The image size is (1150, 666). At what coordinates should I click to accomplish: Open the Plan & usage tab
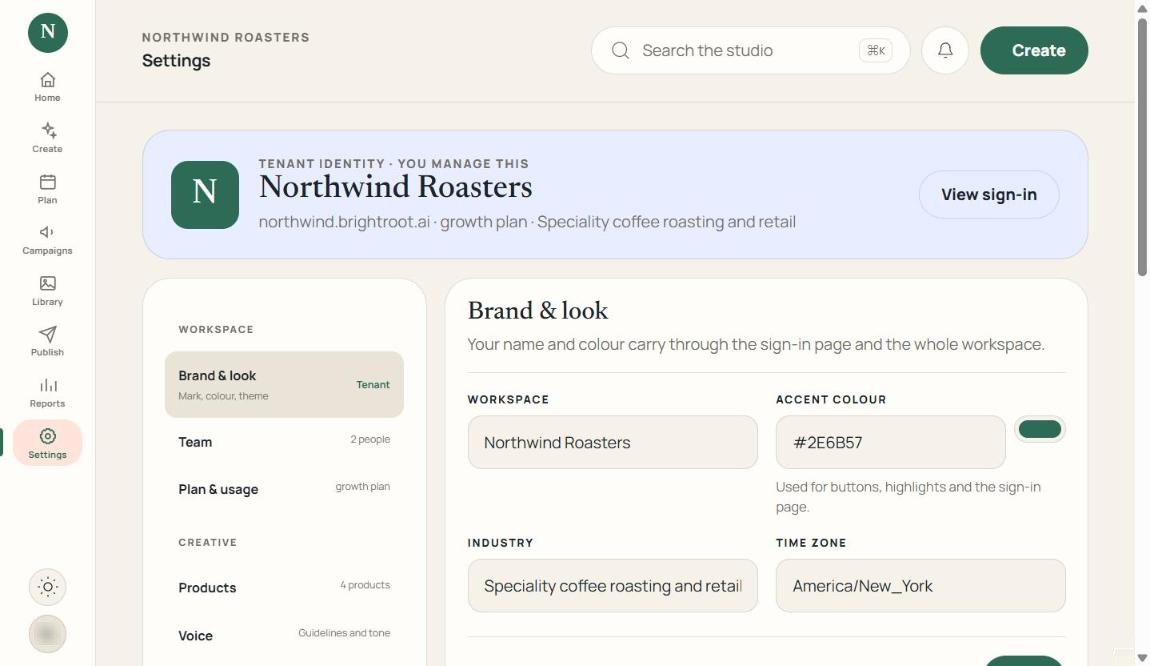pyautogui.click(x=284, y=488)
